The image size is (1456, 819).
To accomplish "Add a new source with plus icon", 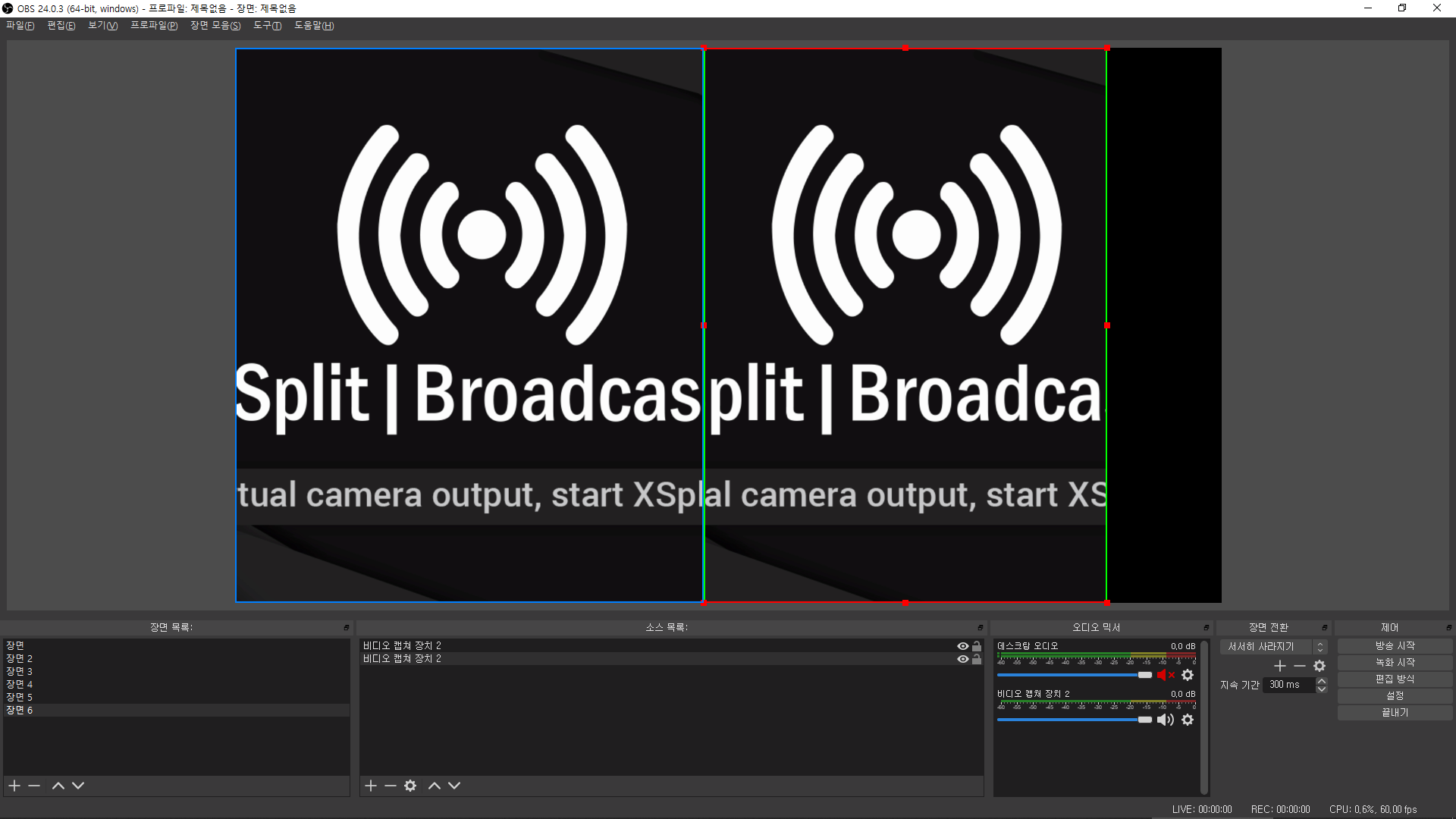I will pyautogui.click(x=371, y=786).
